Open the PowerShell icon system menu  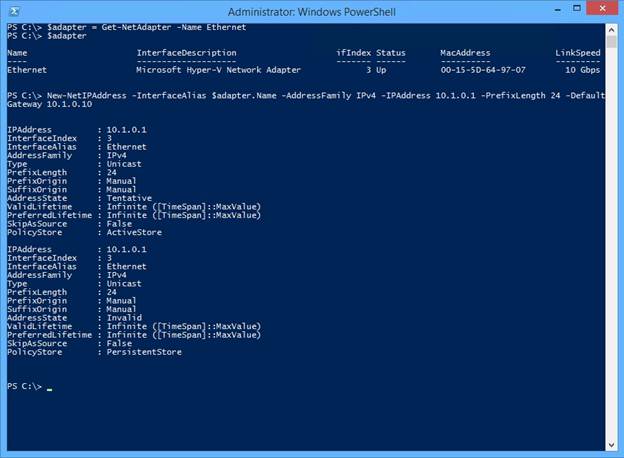pos(14,12)
